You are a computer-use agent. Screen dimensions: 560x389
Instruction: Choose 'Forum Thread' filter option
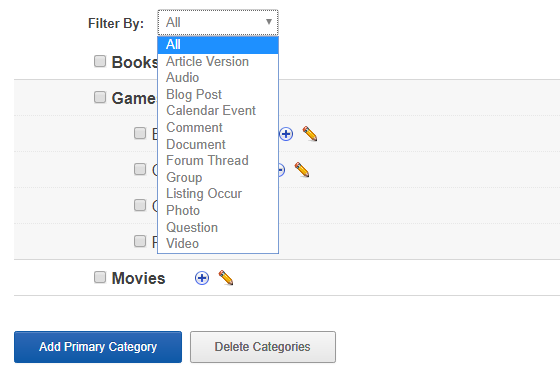tap(218, 161)
